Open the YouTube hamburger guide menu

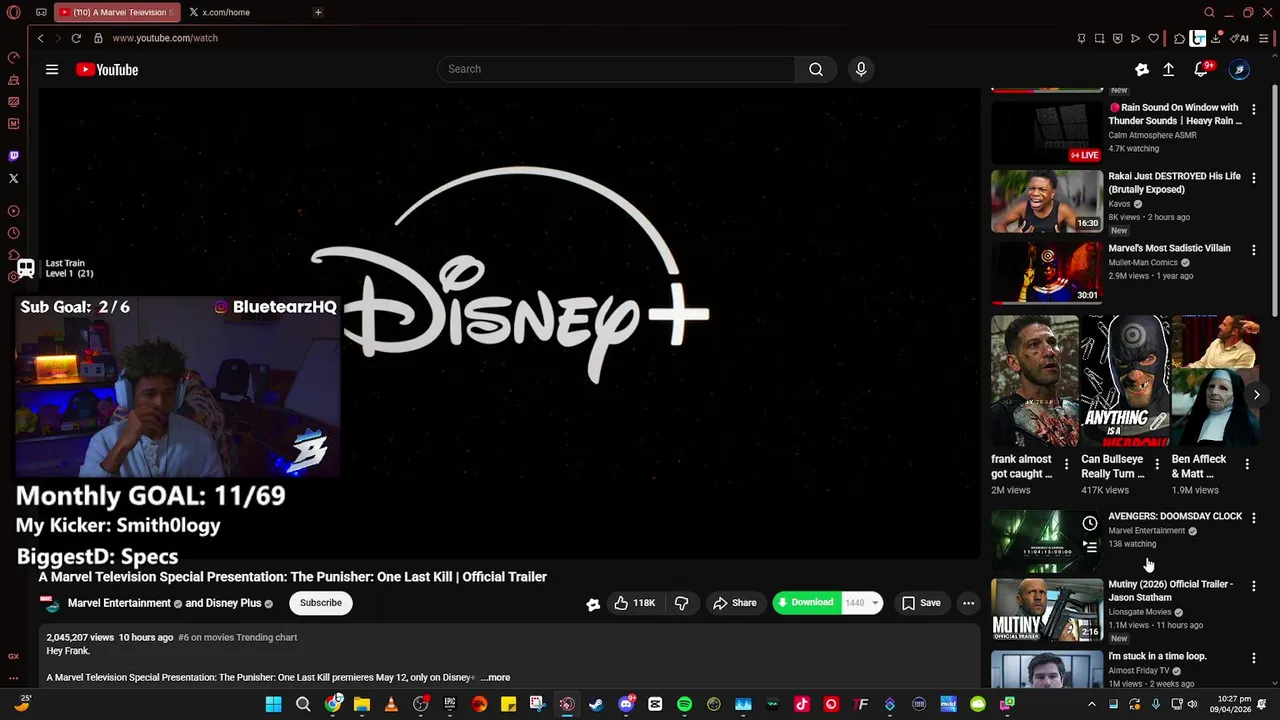(52, 70)
